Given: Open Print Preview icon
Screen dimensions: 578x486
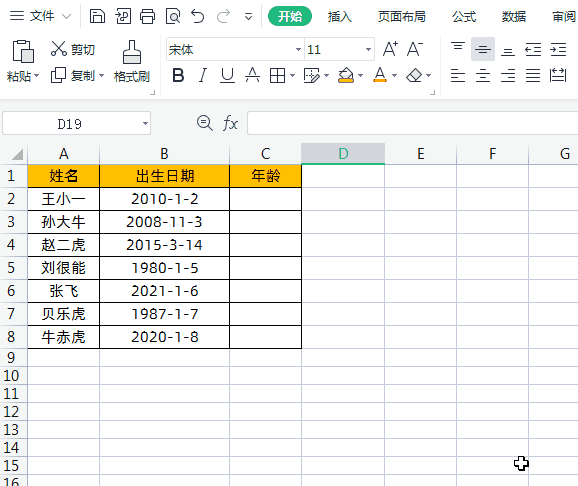Looking at the screenshot, I should point(173,16).
